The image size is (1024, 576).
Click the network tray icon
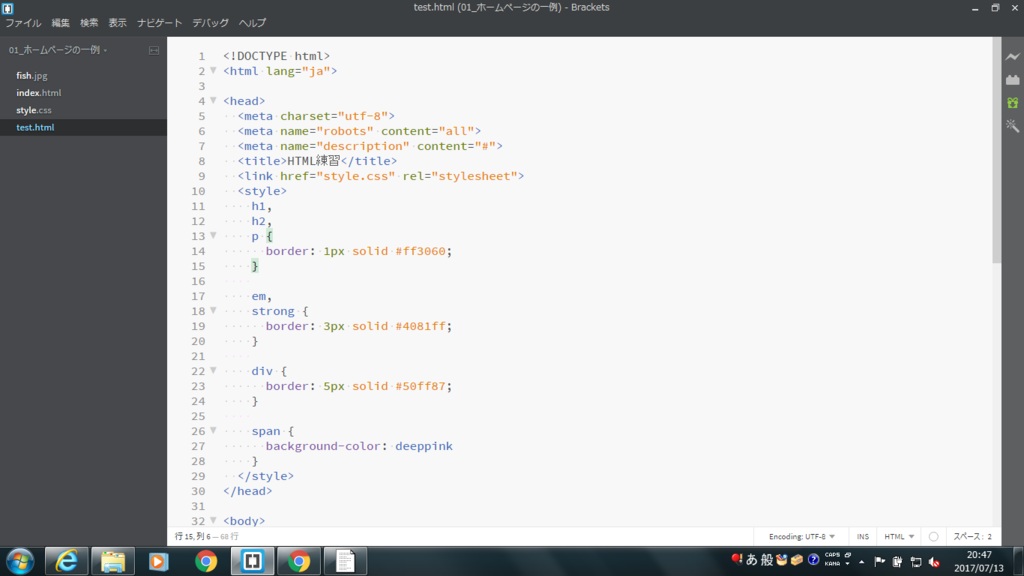click(916, 562)
